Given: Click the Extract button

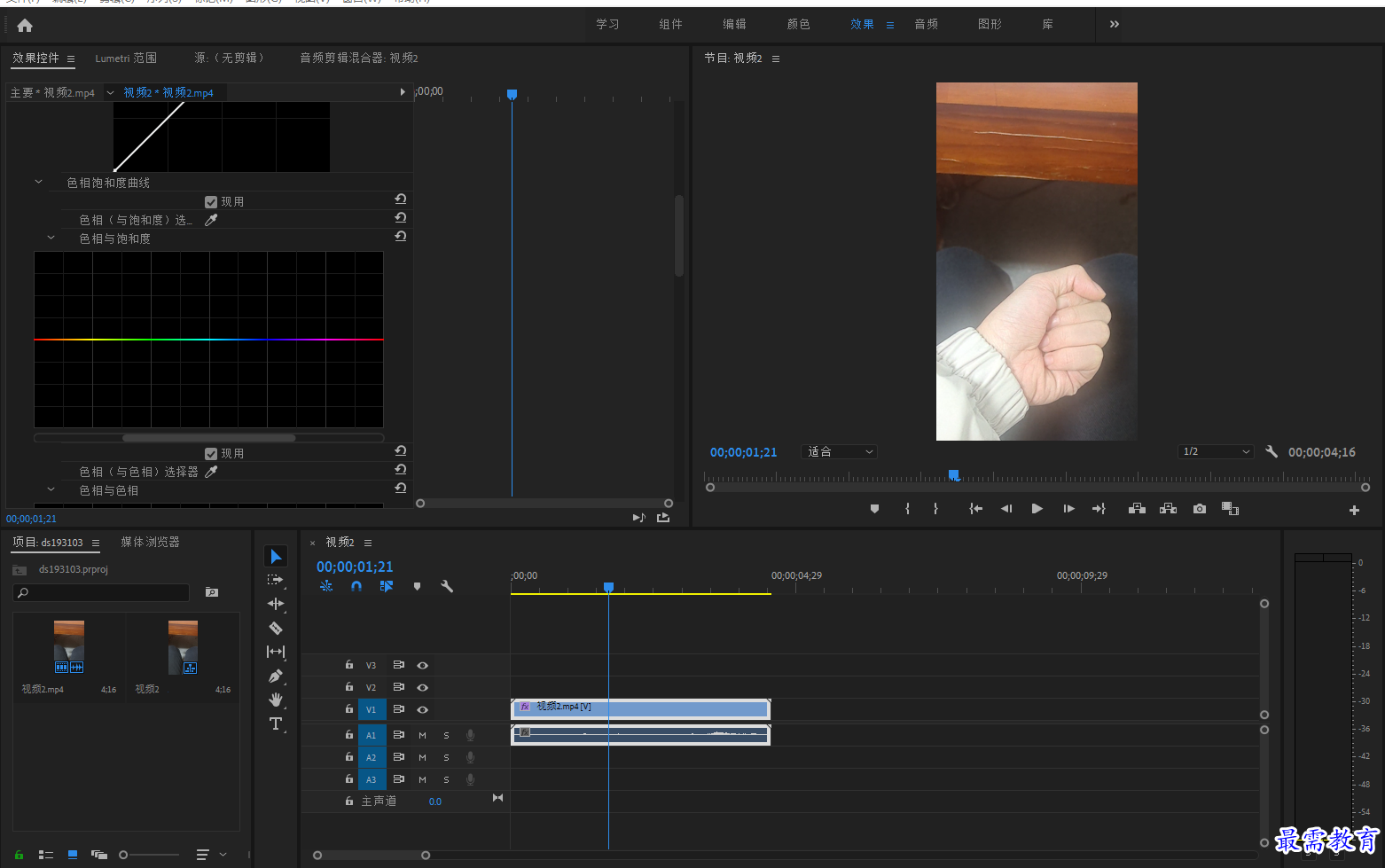Looking at the screenshot, I should click(x=1168, y=509).
